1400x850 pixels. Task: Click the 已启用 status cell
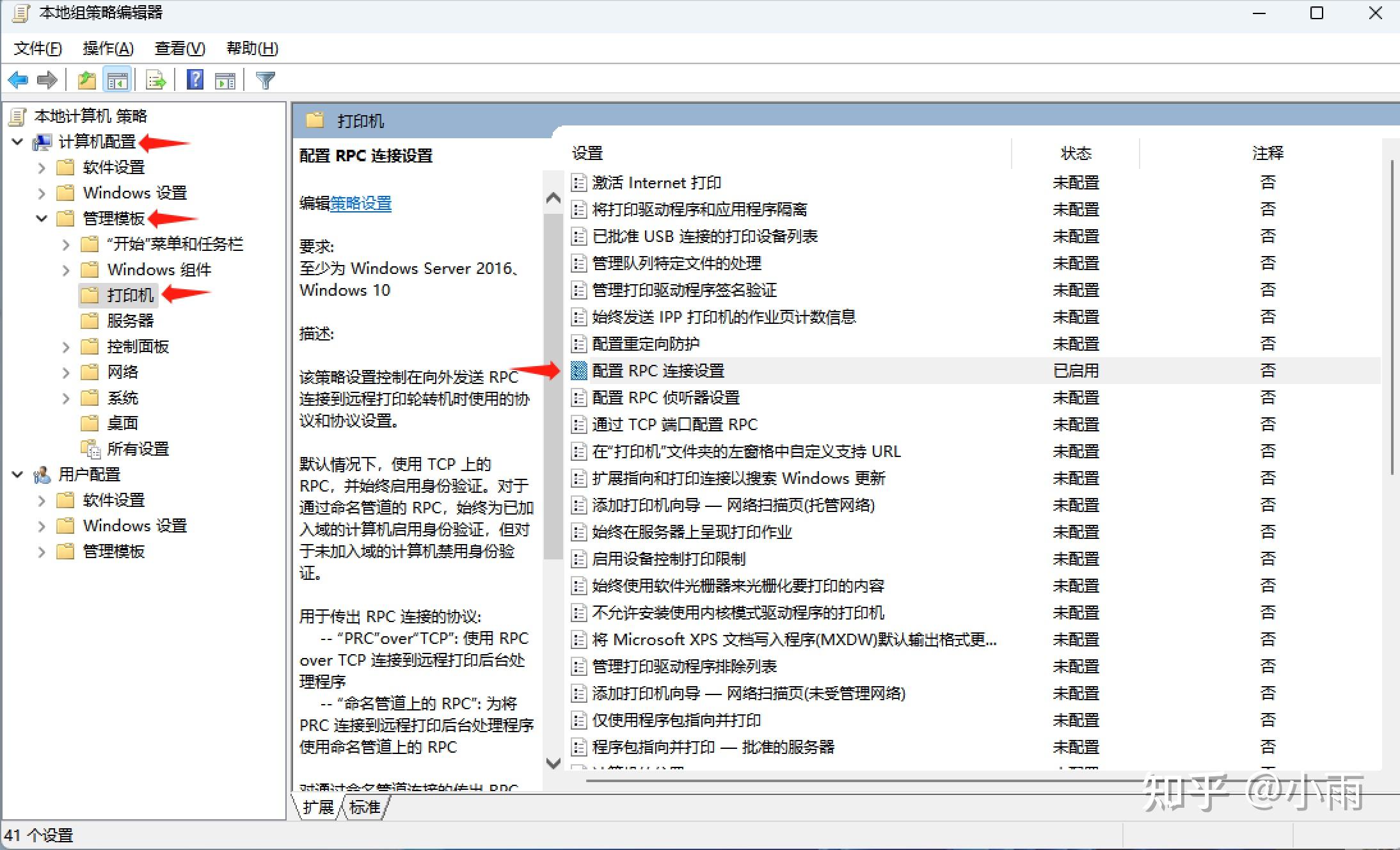point(1076,371)
